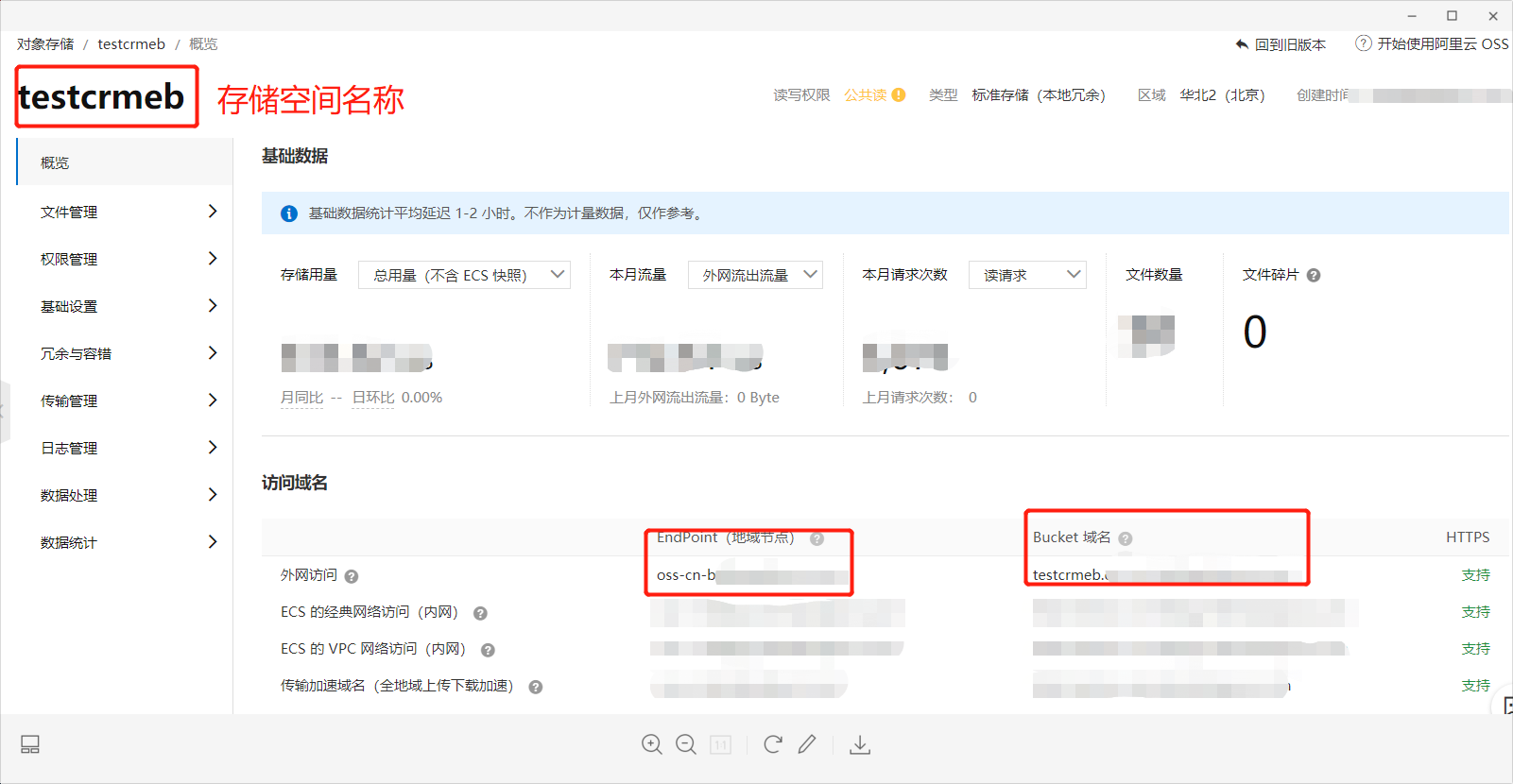Click help icon for ECS 的经典网络访问 (内网)
This screenshot has width=1513, height=784.
point(480,613)
